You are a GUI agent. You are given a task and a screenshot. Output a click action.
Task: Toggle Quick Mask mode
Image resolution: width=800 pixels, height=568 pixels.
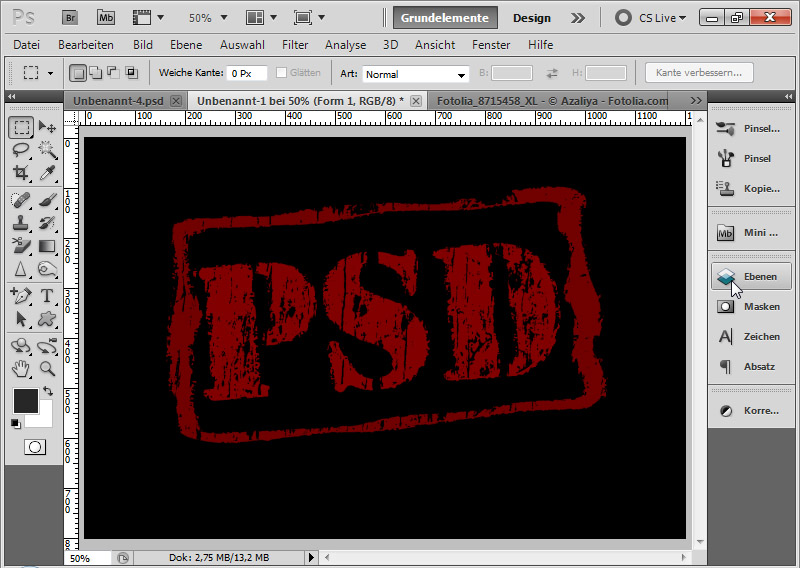pyautogui.click(x=35, y=447)
